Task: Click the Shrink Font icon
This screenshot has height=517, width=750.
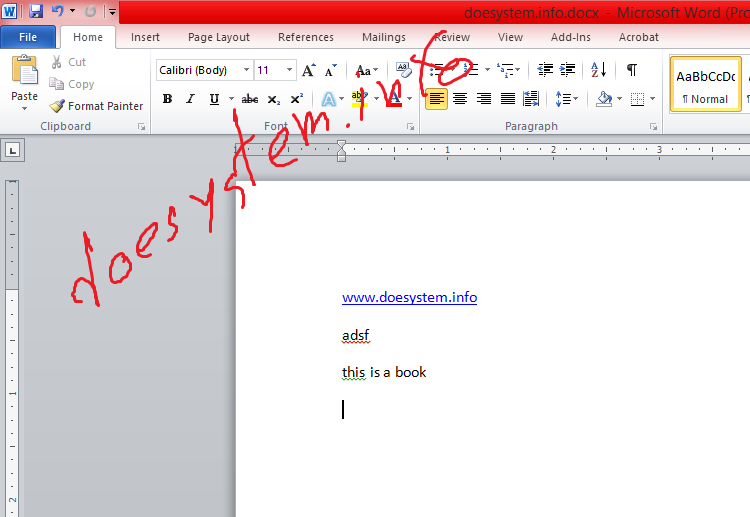Action: tap(330, 70)
